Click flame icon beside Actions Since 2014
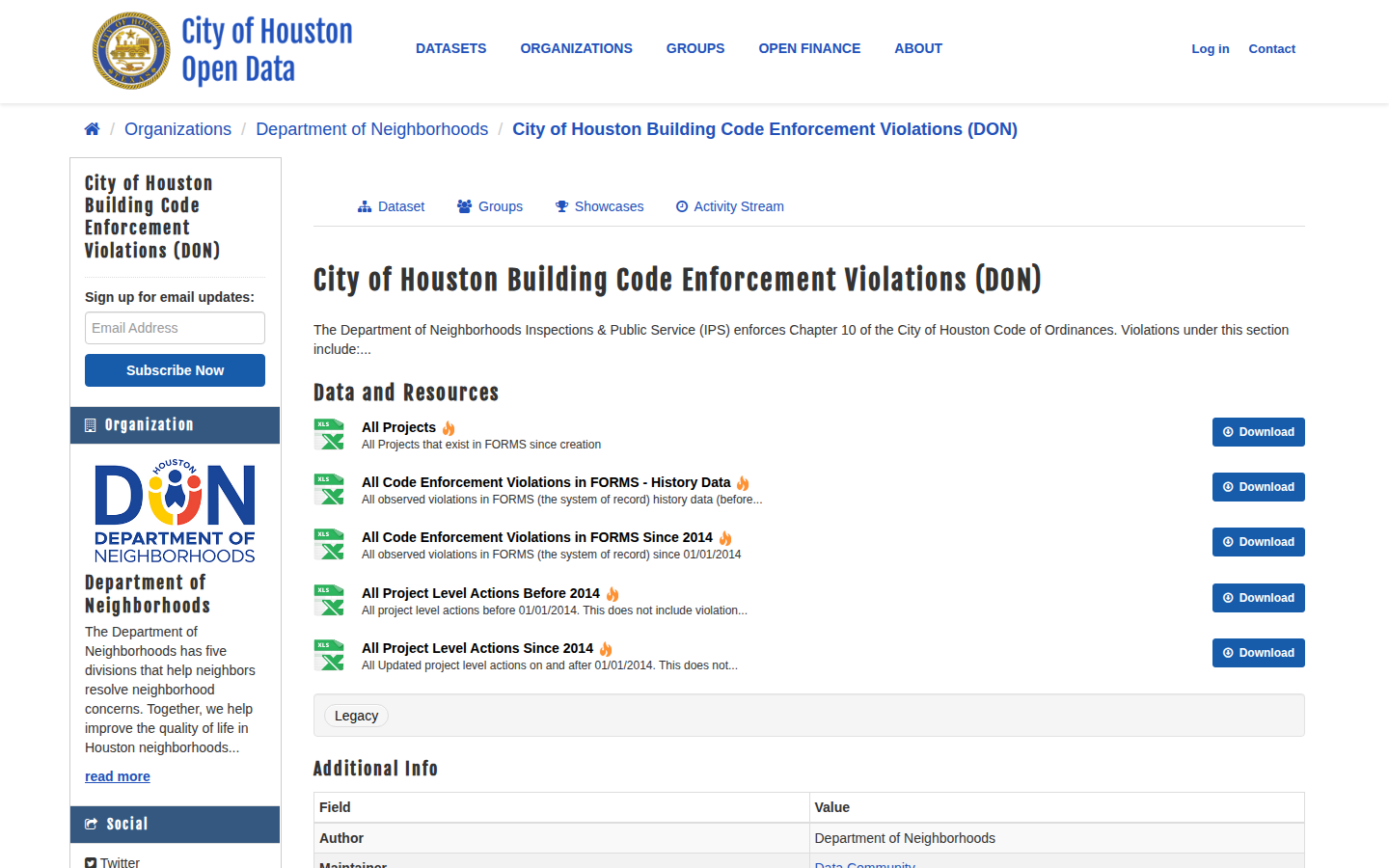 pyautogui.click(x=606, y=649)
